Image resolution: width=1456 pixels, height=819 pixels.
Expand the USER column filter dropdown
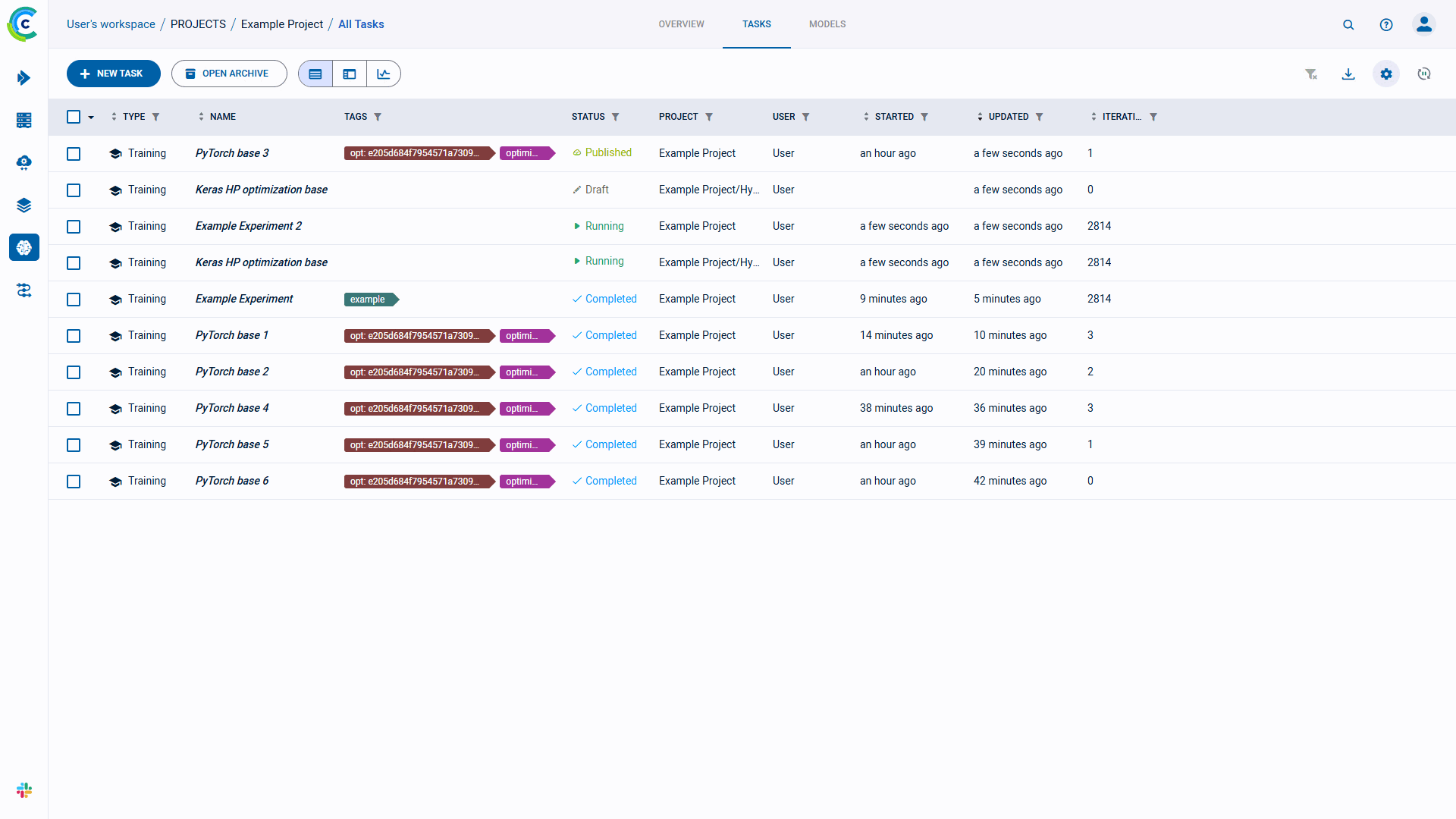[x=806, y=117]
